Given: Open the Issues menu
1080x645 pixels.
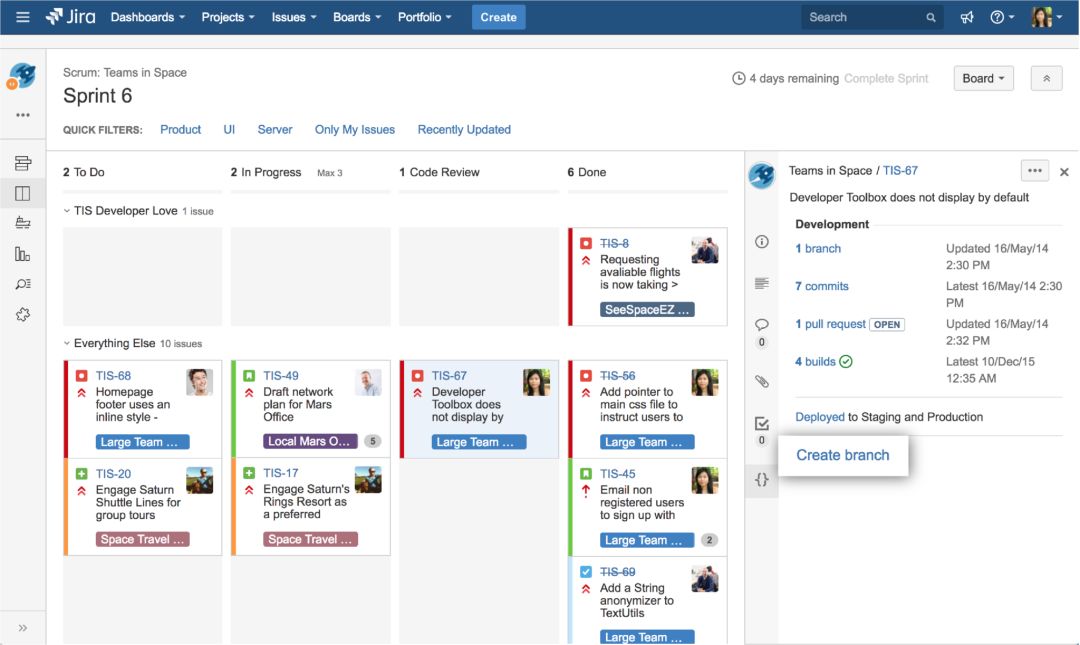Looking at the screenshot, I should coord(294,17).
